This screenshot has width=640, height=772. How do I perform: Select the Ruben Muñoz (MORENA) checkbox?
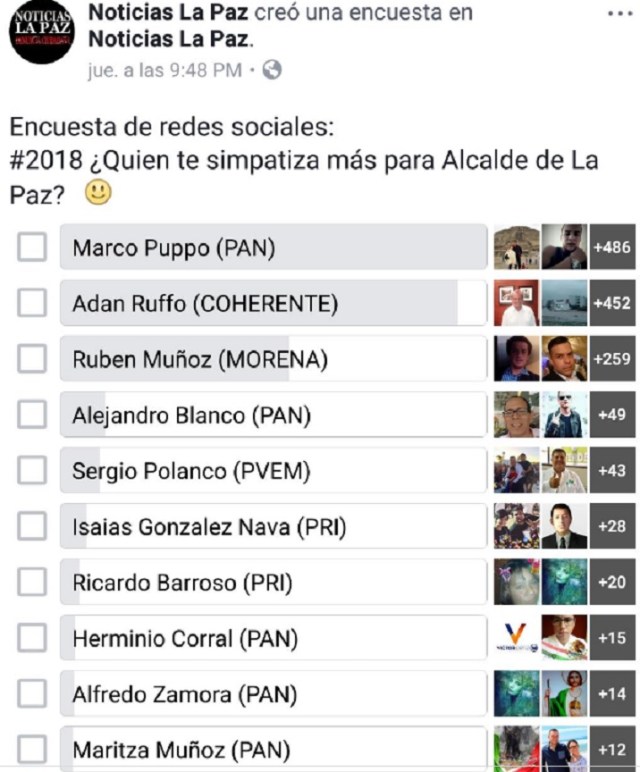pos(32,359)
